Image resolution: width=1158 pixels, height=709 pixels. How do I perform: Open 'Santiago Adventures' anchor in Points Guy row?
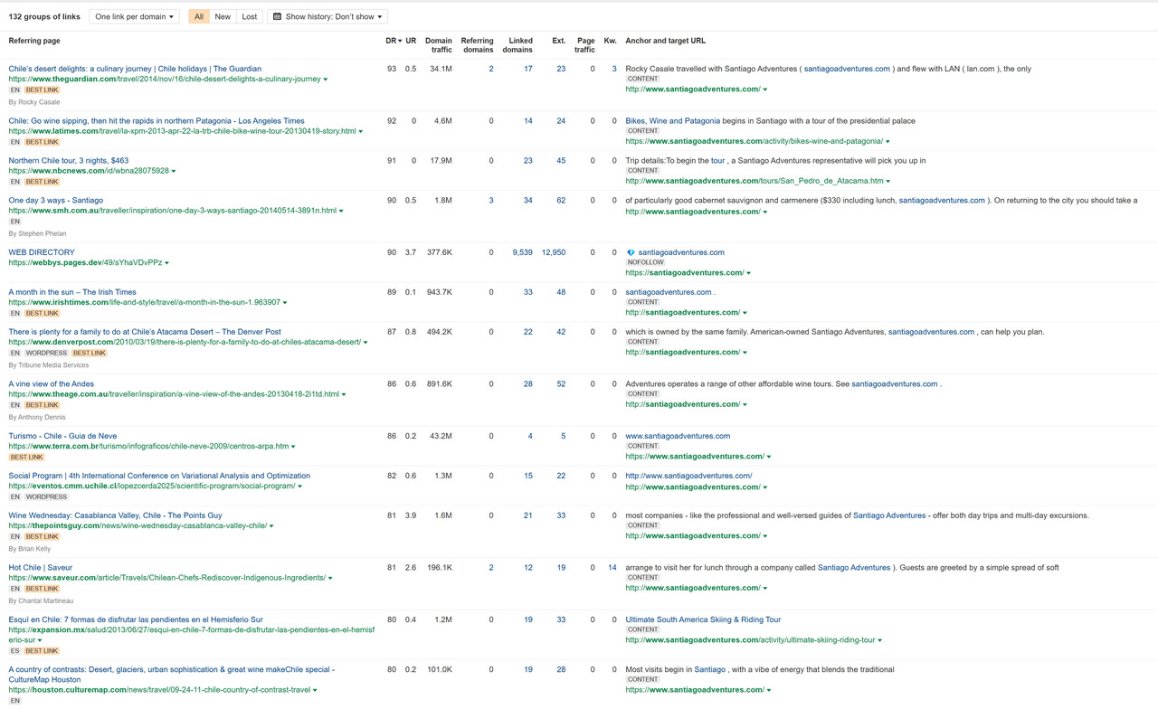[x=889, y=516]
